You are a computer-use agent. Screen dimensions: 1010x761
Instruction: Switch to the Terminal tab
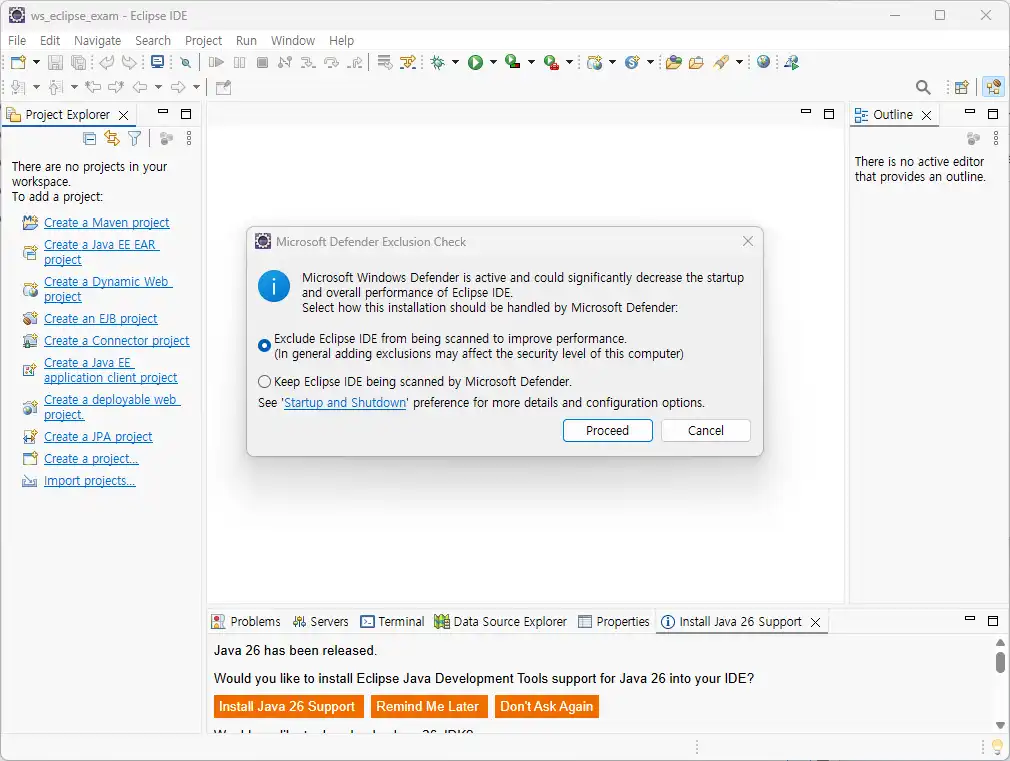point(392,622)
